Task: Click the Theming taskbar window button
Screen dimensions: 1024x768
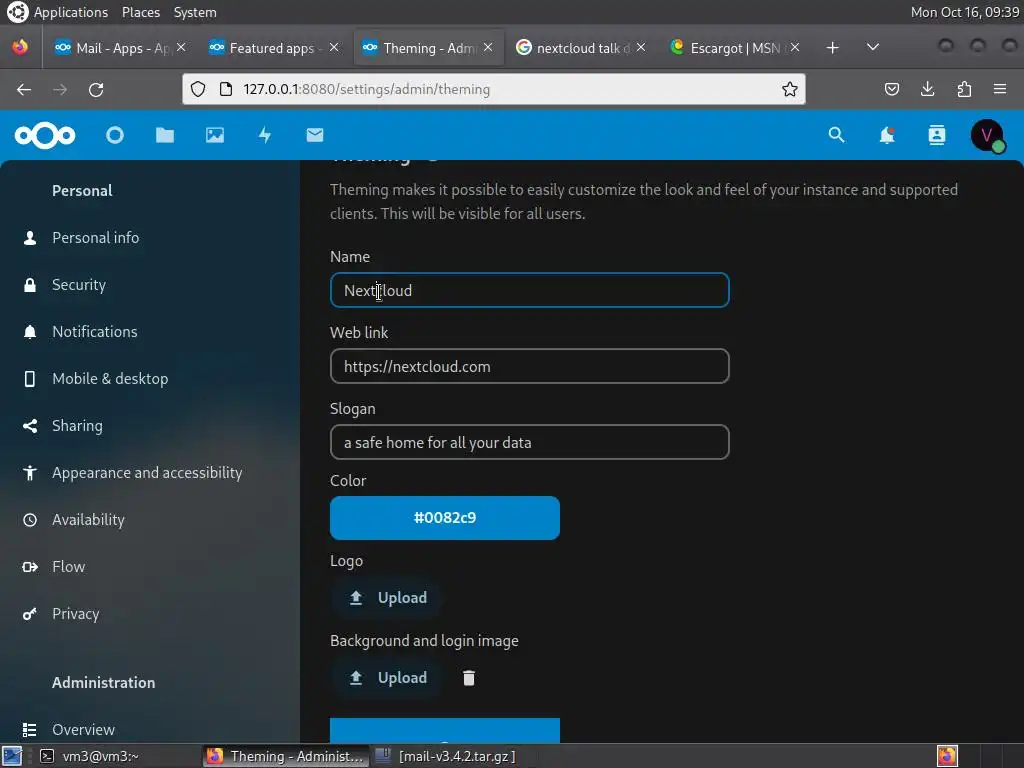Action: (285, 756)
